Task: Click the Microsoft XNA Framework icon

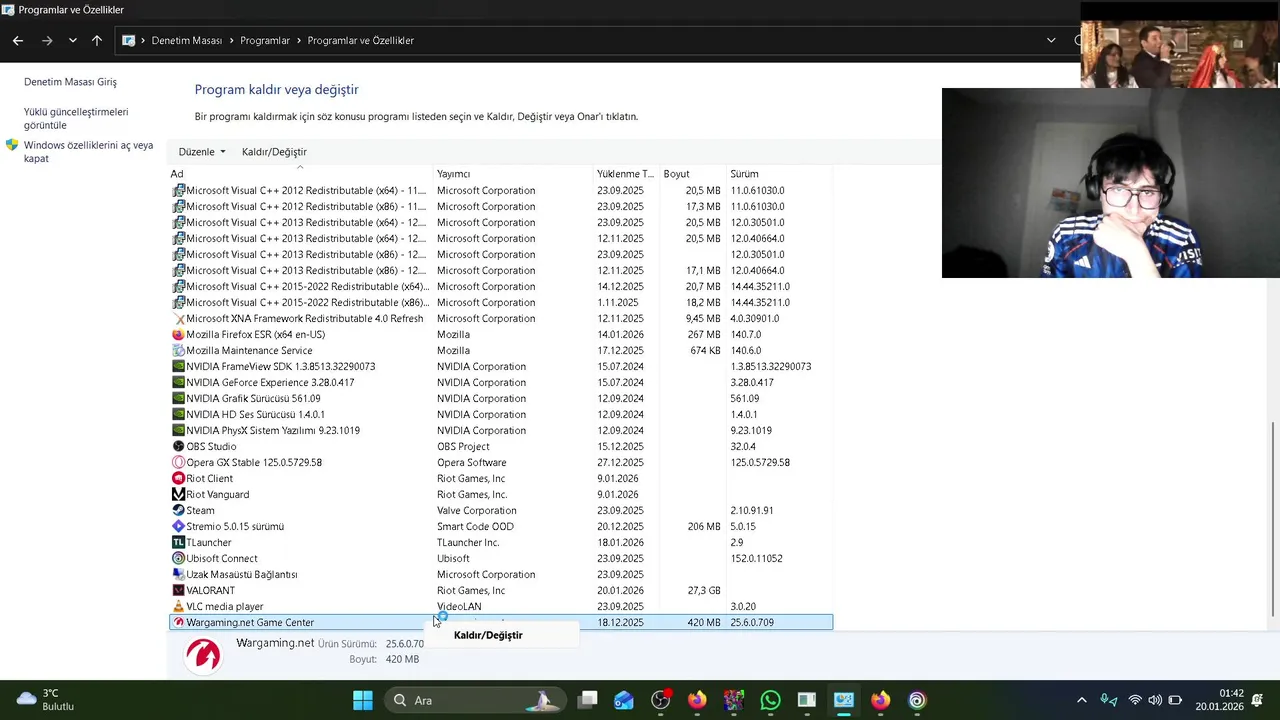Action: 179,318
